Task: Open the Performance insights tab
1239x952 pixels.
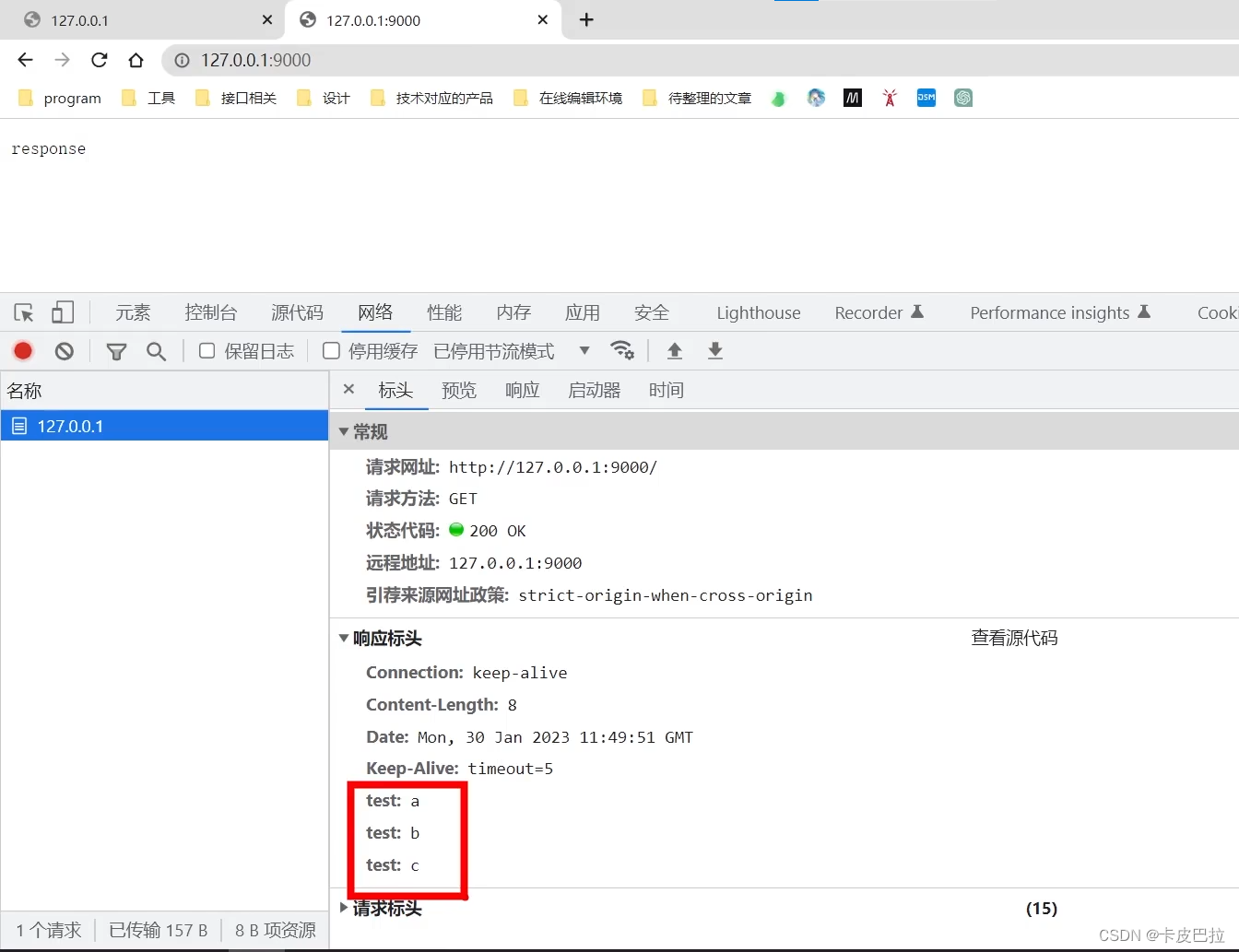Action: [1060, 312]
